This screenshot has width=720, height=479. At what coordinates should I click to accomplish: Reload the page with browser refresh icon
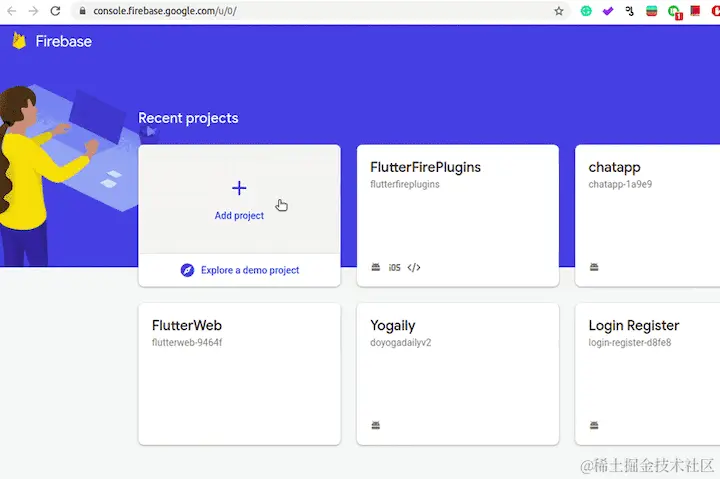point(55,11)
